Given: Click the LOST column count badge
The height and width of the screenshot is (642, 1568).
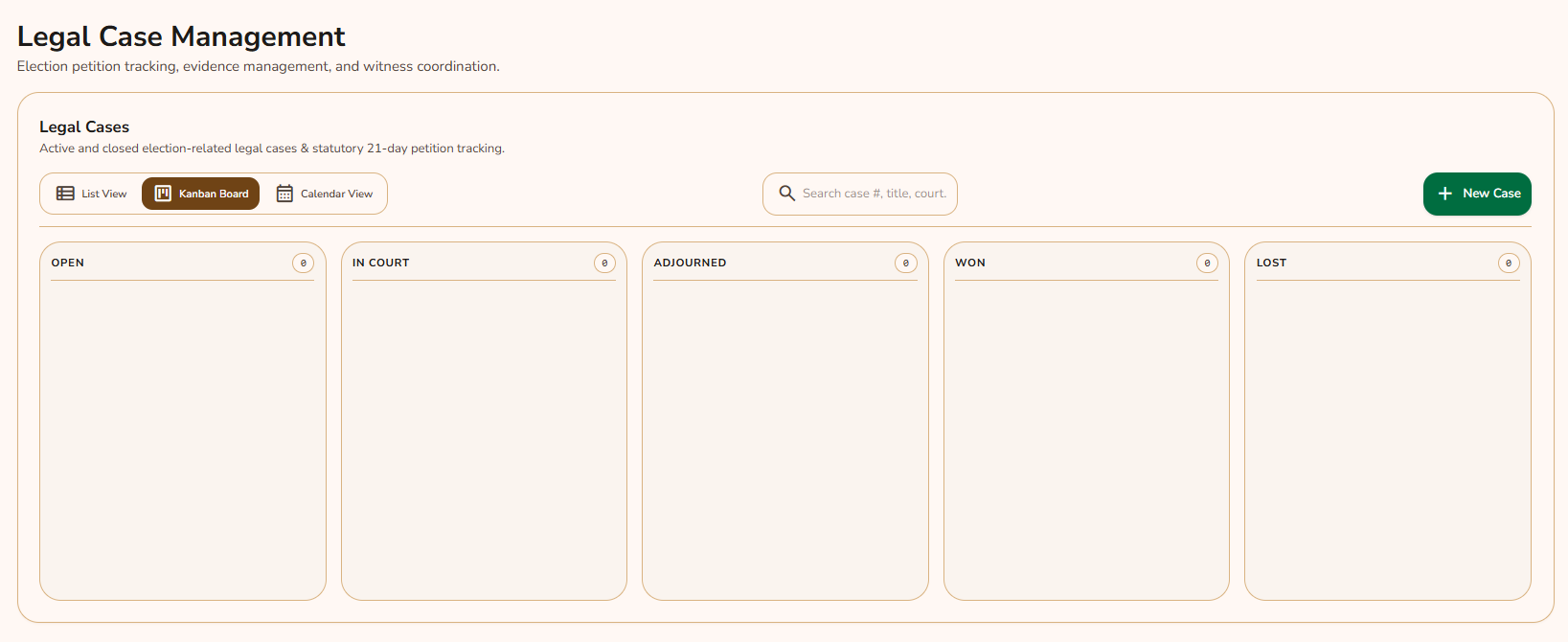Looking at the screenshot, I should point(1509,263).
